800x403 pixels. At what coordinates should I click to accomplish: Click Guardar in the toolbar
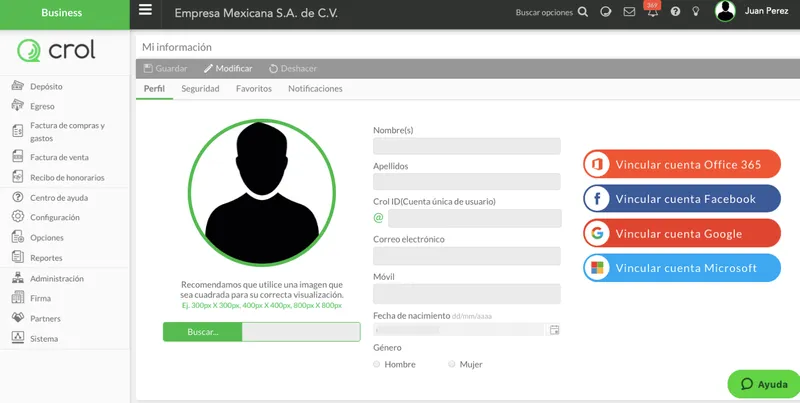pyautogui.click(x=165, y=68)
